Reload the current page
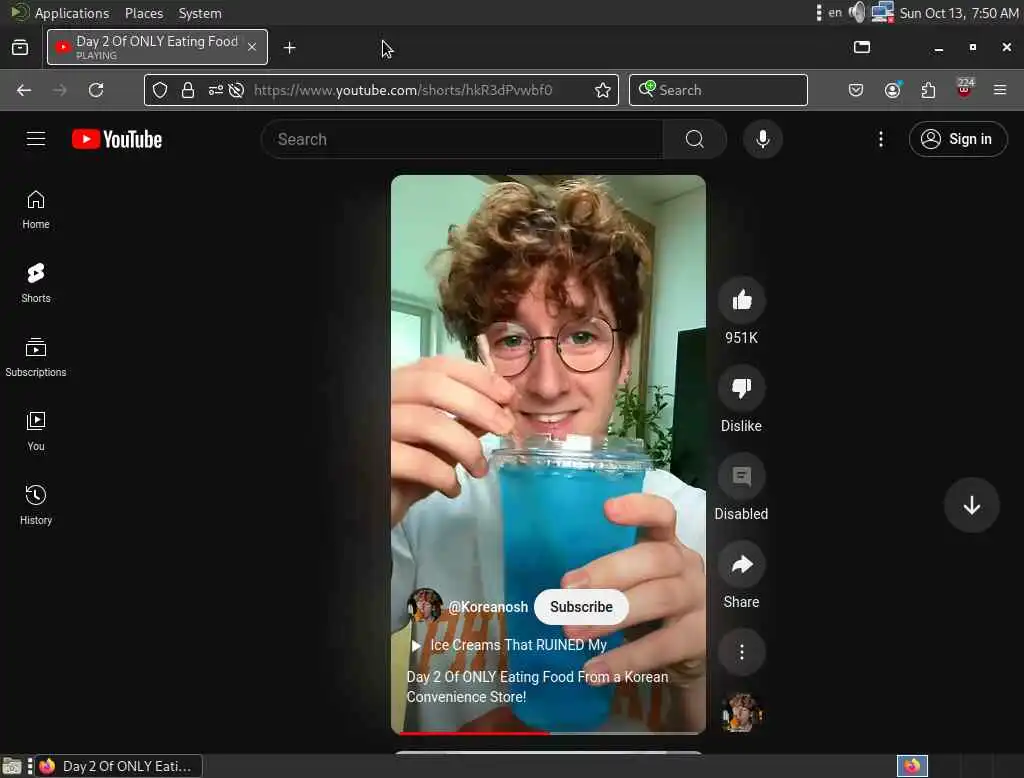1024x778 pixels. pos(96,90)
